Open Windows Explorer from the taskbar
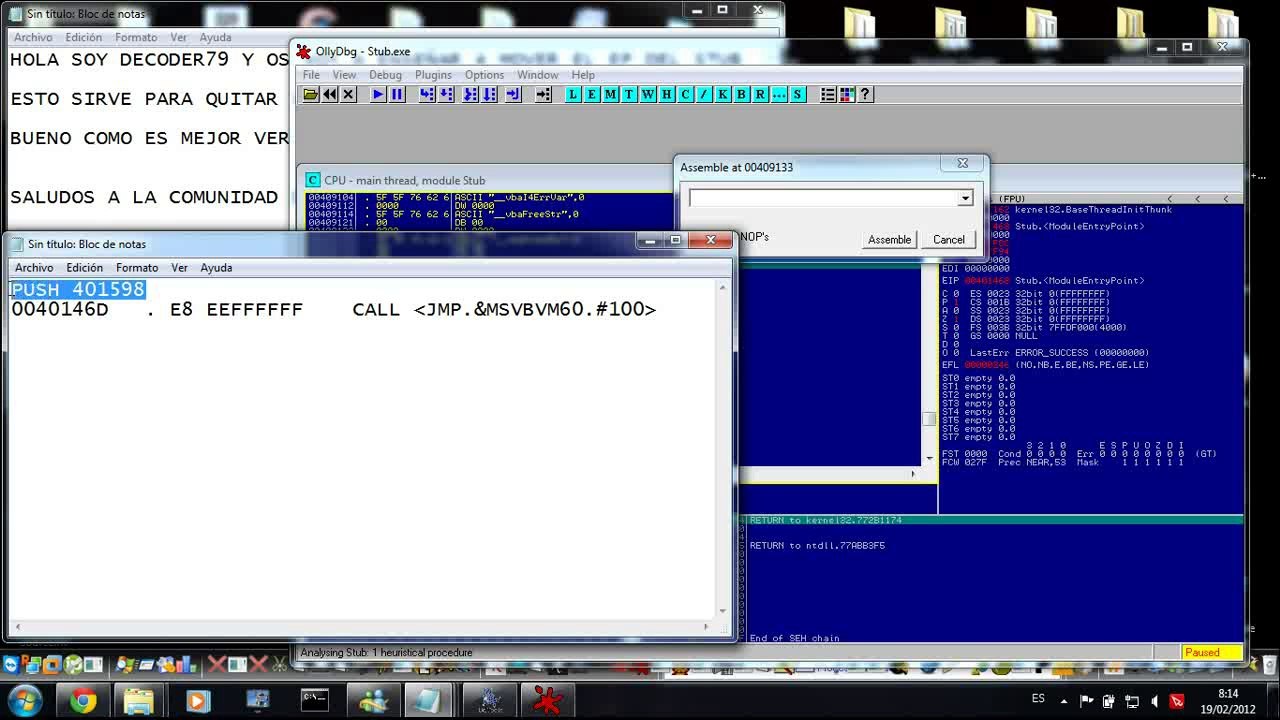The image size is (1280, 720). pos(139,701)
